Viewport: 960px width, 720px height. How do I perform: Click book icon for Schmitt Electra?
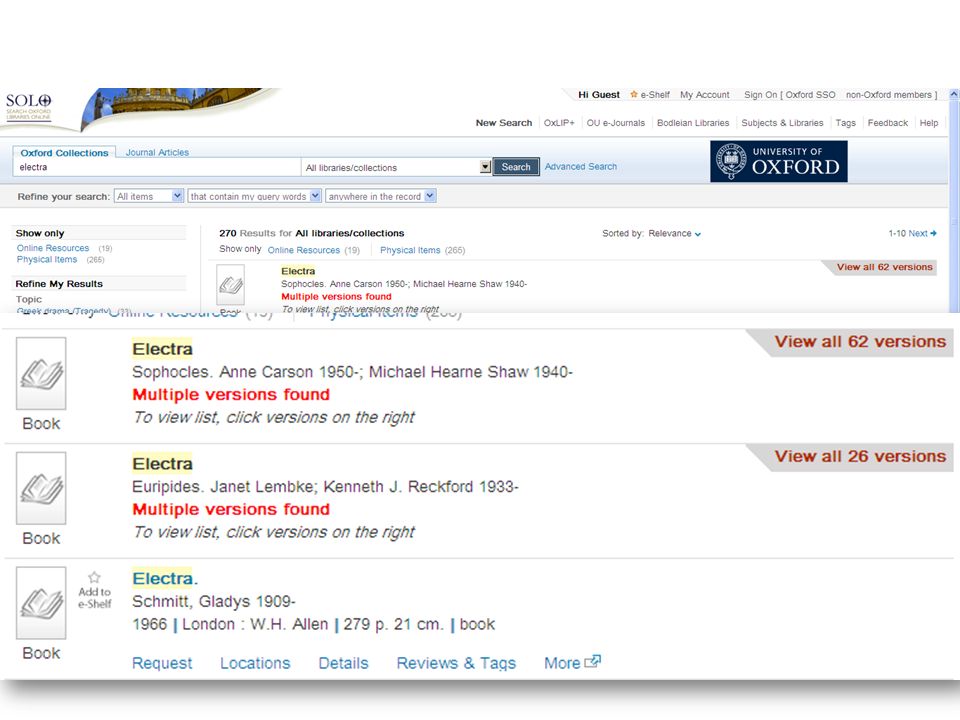click(41, 603)
